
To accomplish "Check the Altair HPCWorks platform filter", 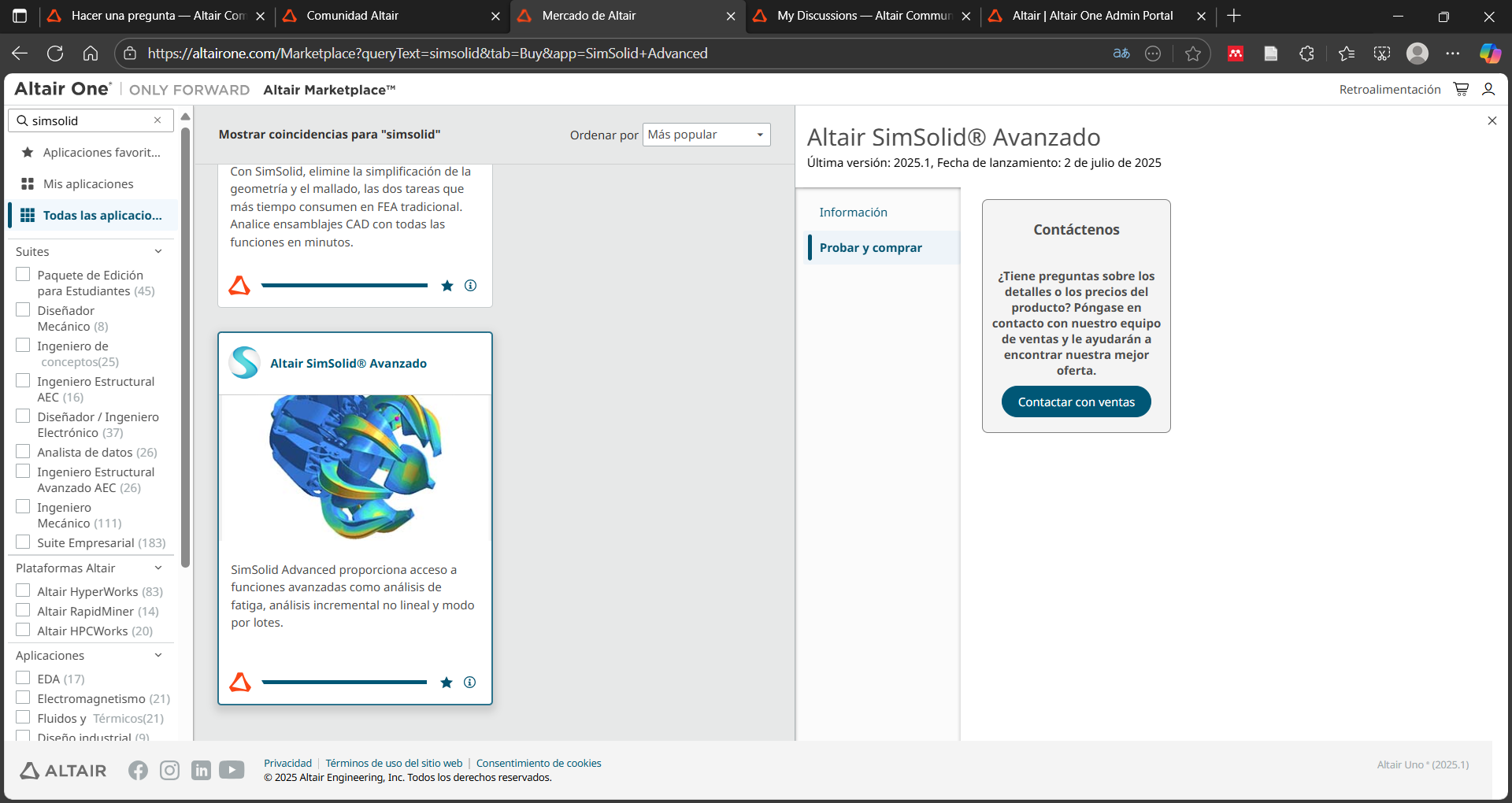I will click(24, 631).
